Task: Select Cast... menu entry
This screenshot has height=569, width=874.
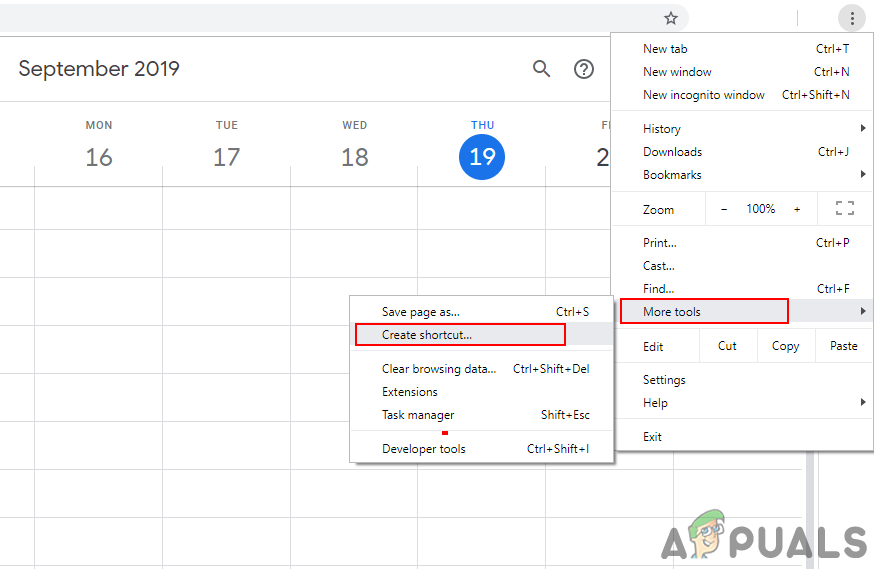Action: 743,266
